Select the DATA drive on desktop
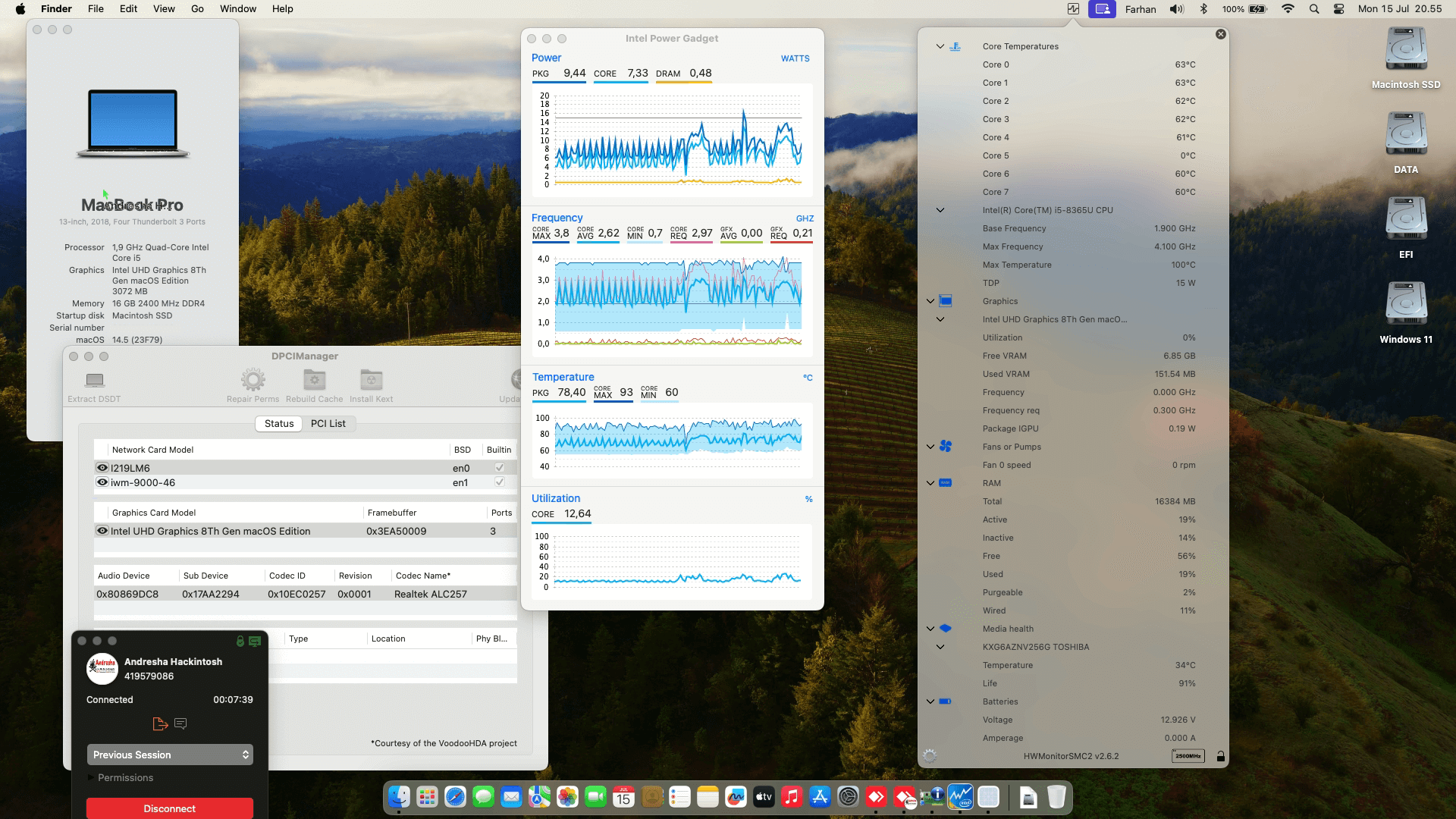Viewport: 1456px width, 819px height. click(1406, 134)
